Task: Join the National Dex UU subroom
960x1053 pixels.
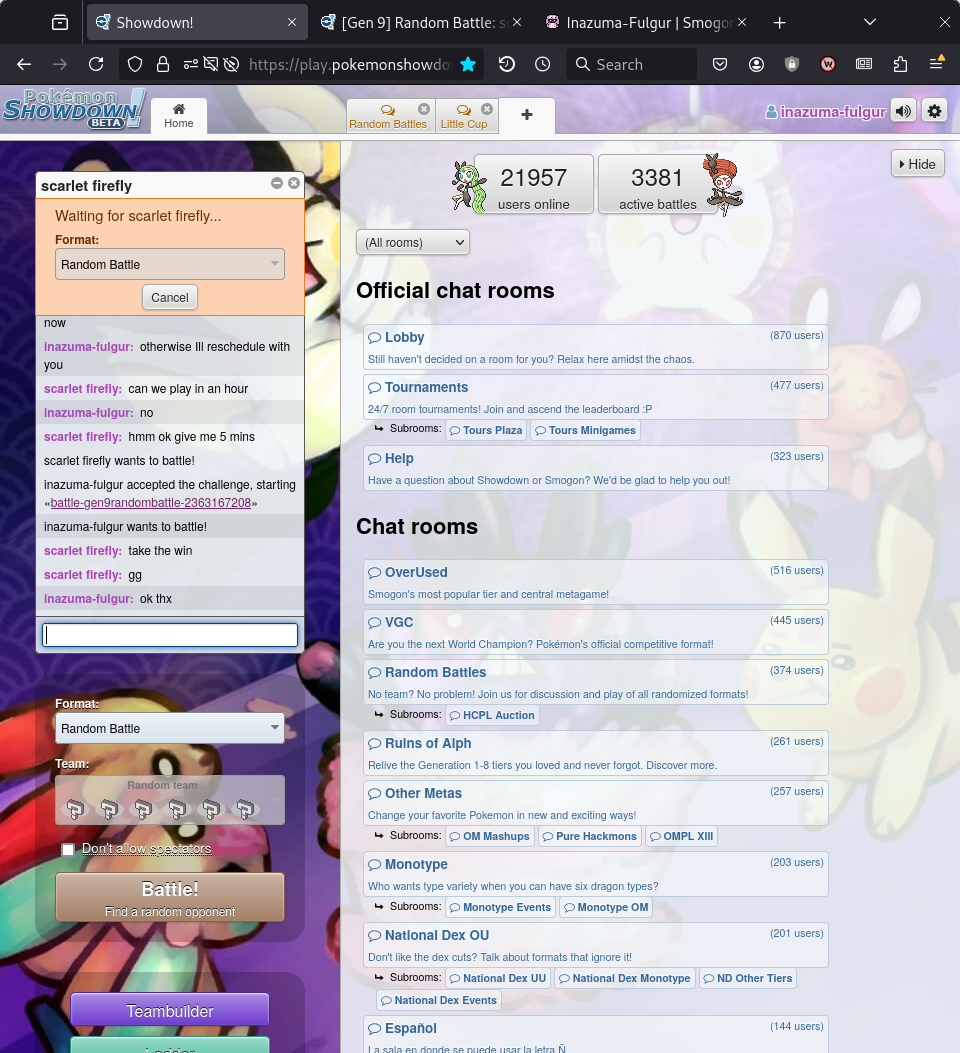Action: pyautogui.click(x=498, y=978)
